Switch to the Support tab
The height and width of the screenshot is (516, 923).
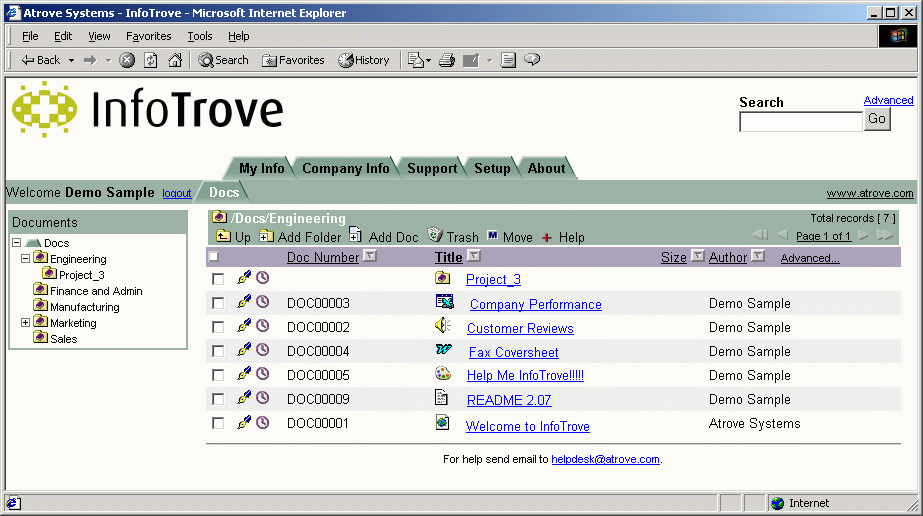point(432,168)
